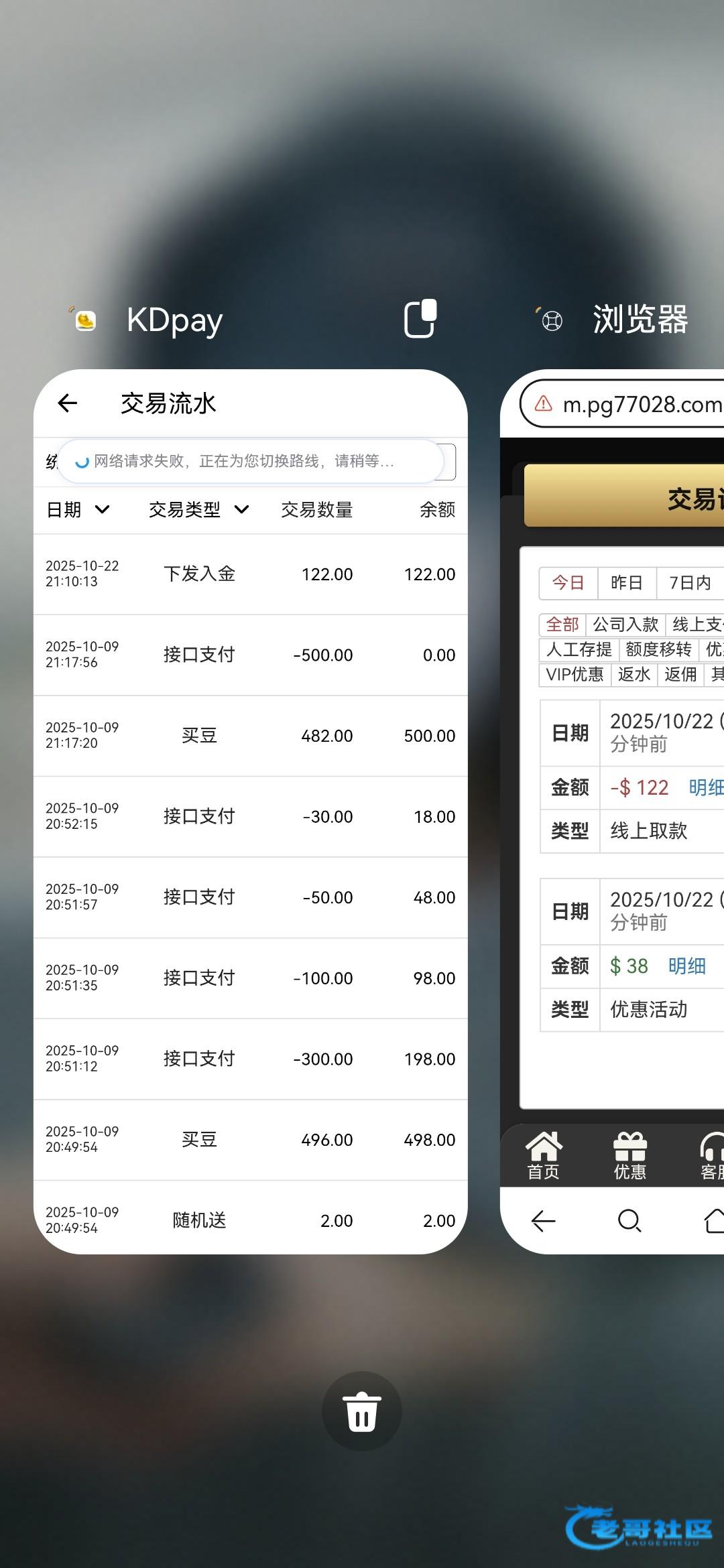Image resolution: width=724 pixels, height=1568 pixels.
Task: Expand the 交易类型 filter dropdown
Action: coord(198,510)
